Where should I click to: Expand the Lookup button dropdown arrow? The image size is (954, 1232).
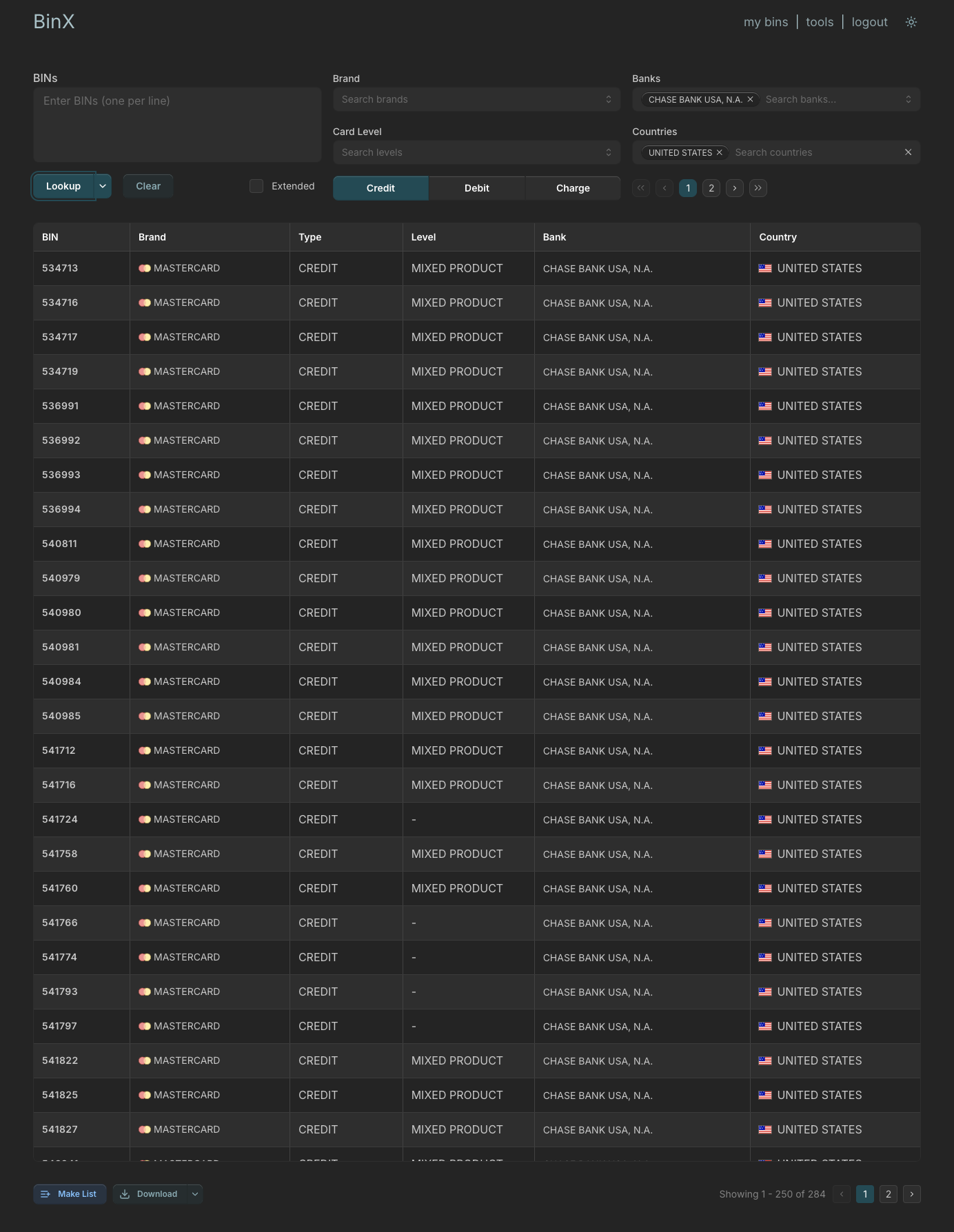coord(103,186)
